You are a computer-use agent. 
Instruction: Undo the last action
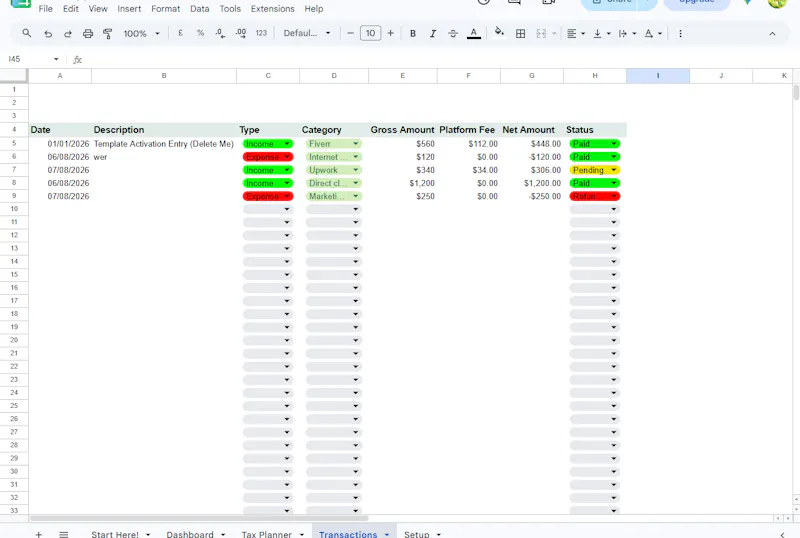48,34
